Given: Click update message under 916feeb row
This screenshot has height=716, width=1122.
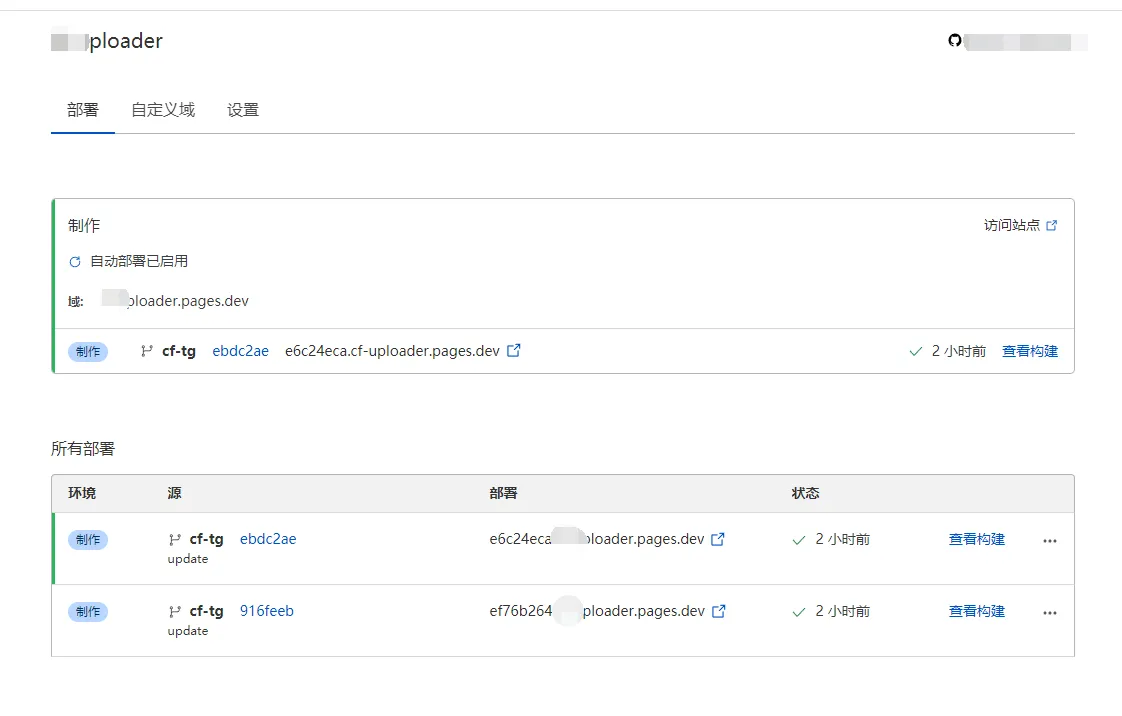Looking at the screenshot, I should click(188, 631).
